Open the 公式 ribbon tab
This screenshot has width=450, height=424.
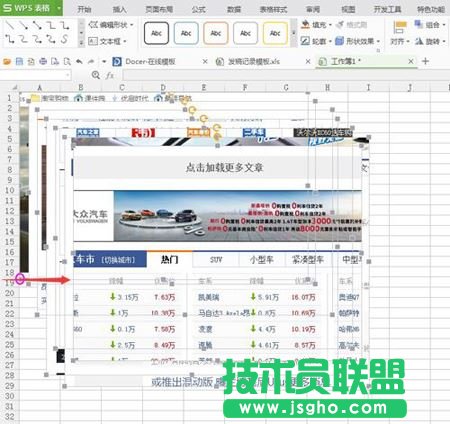pyautogui.click(x=199, y=9)
